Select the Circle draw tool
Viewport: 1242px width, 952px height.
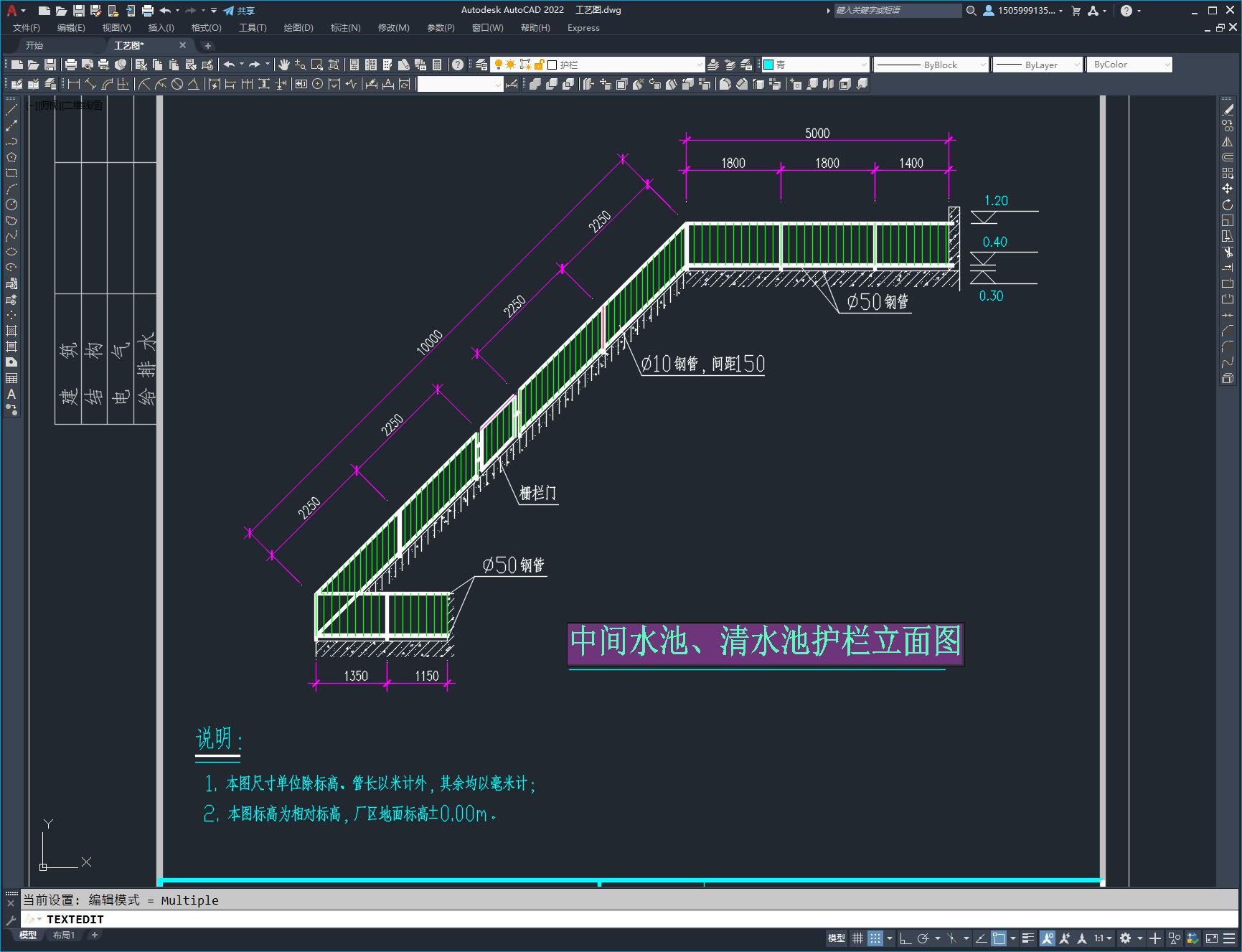11,204
